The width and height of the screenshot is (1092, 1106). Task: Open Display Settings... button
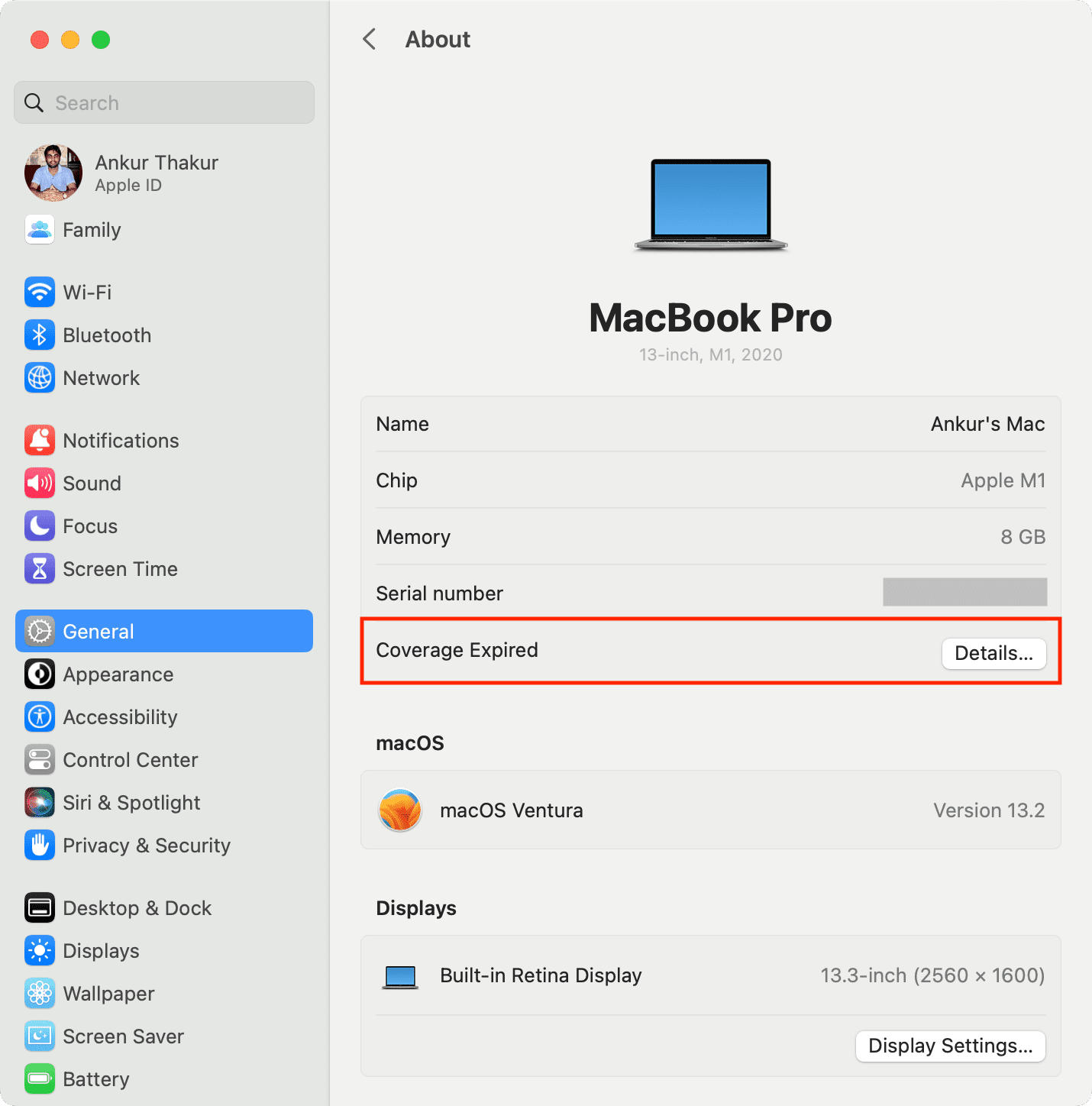pos(950,1046)
